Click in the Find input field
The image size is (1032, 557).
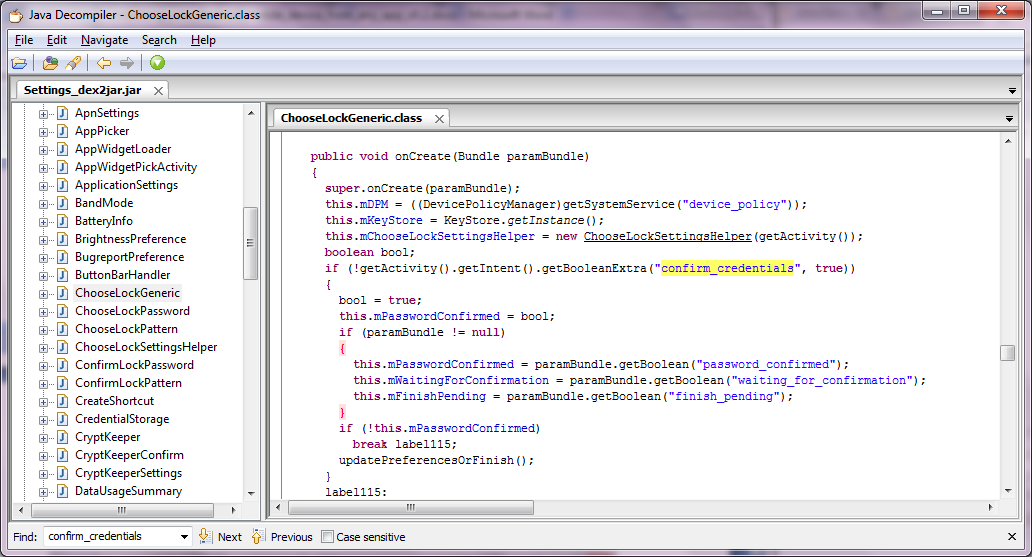pyautogui.click(x=111, y=537)
